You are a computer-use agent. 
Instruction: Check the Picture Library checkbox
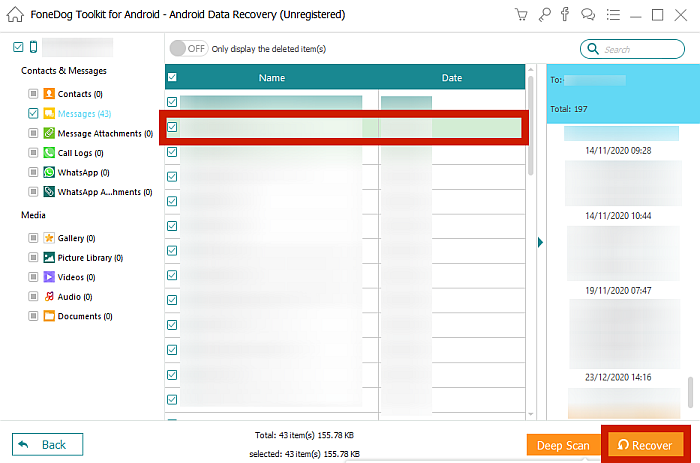pyautogui.click(x=33, y=258)
